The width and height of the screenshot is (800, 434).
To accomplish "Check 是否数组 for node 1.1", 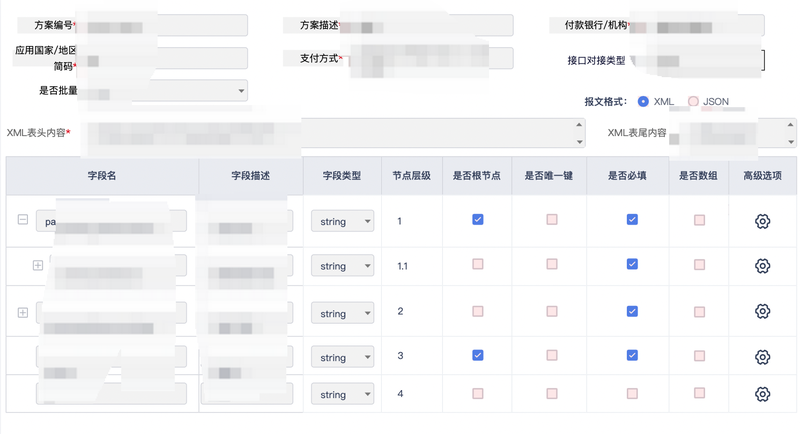I will click(699, 264).
